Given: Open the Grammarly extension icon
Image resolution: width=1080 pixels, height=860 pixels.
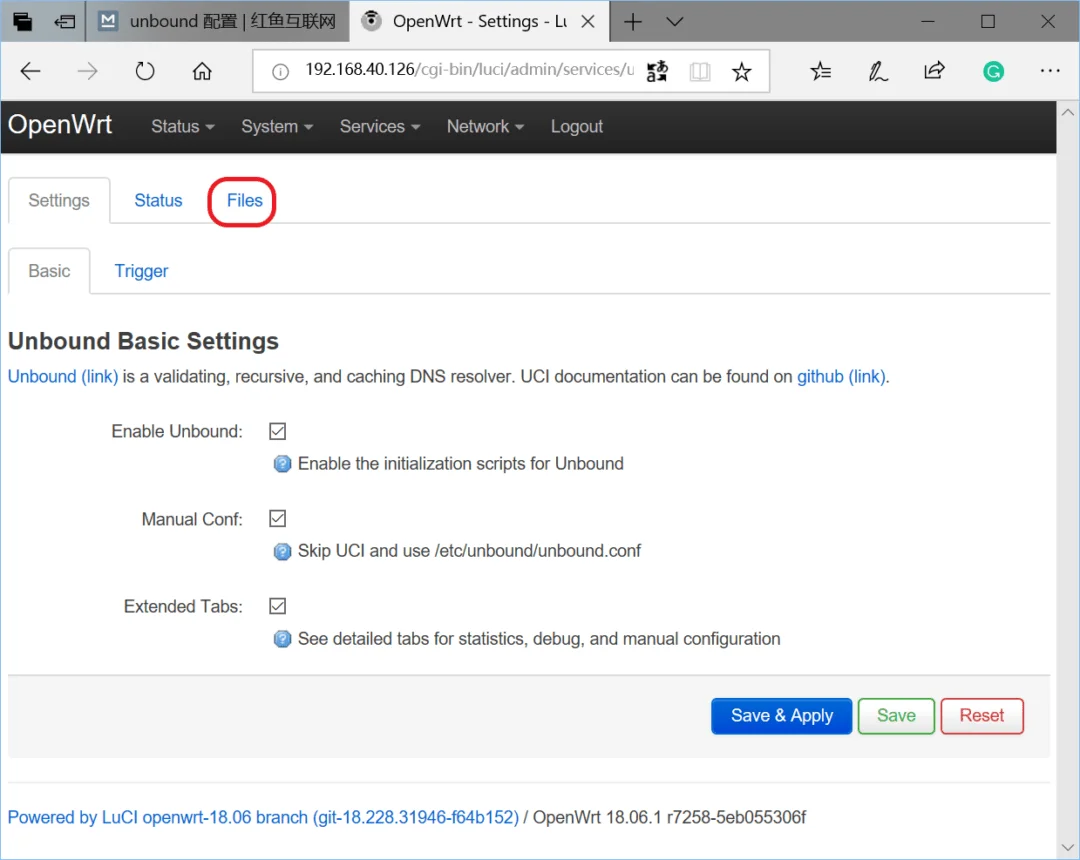Looking at the screenshot, I should click(993, 71).
